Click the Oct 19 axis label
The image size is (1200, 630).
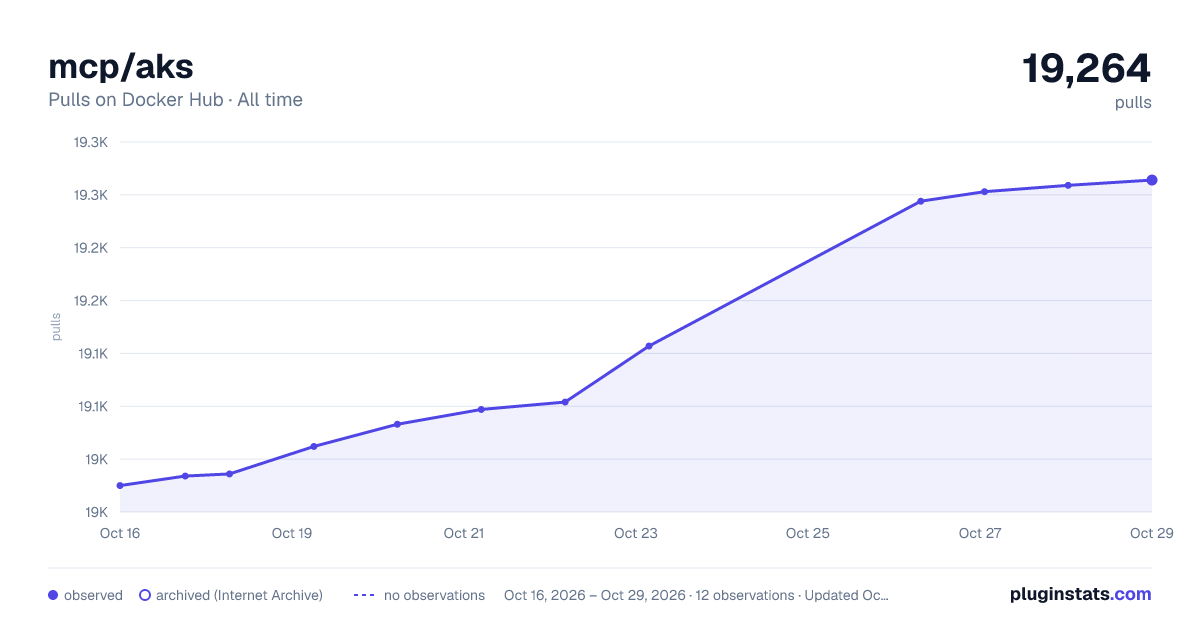(292, 533)
